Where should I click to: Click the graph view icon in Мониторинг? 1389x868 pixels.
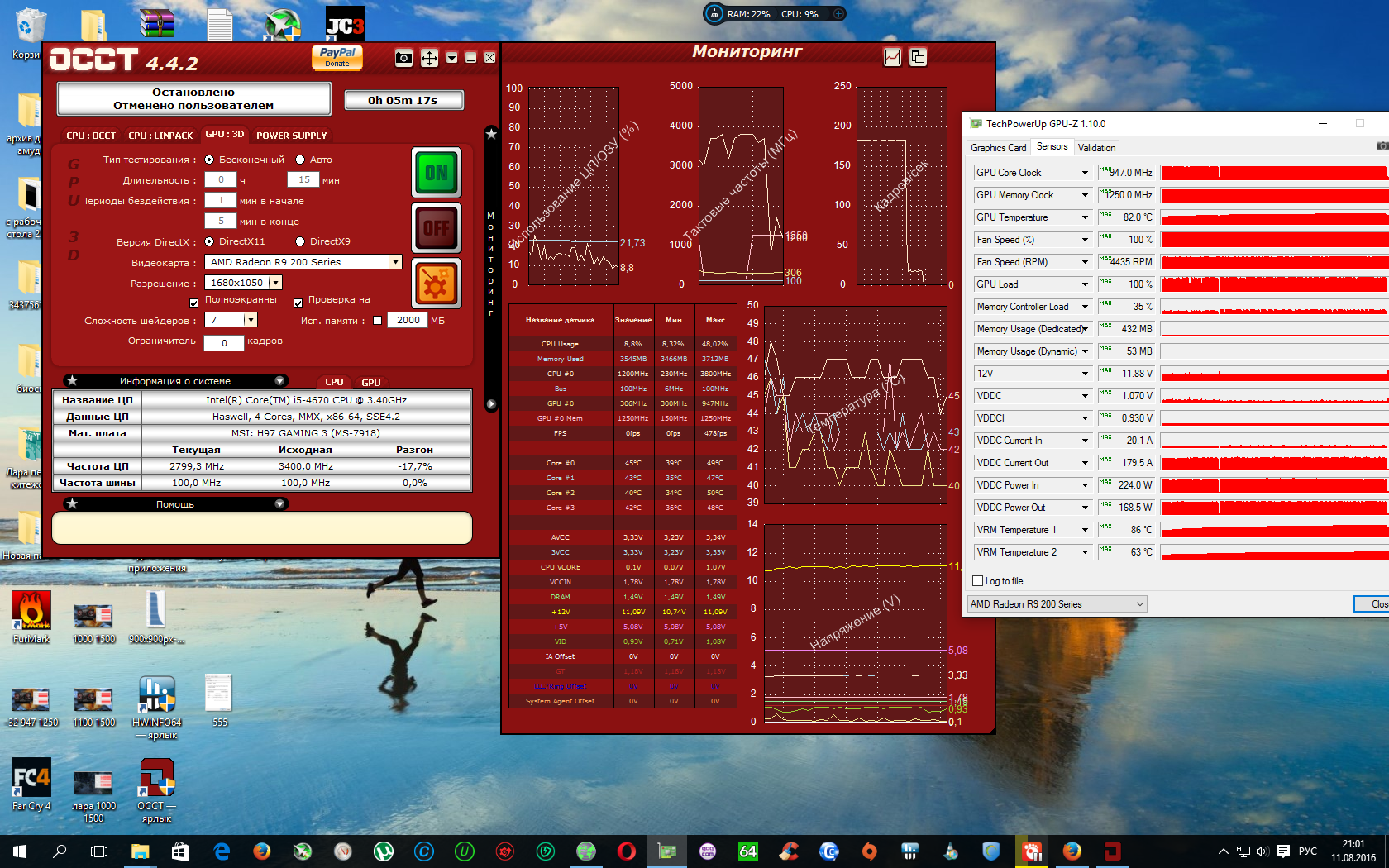coord(893,57)
